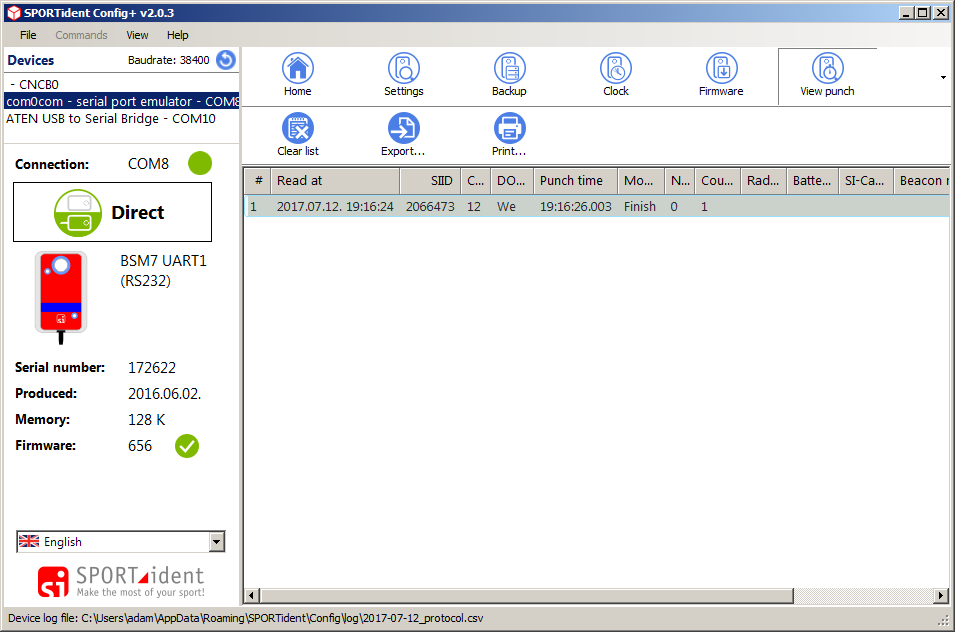
Task: Click punch time 19:16:26.003
Action: (x=576, y=206)
